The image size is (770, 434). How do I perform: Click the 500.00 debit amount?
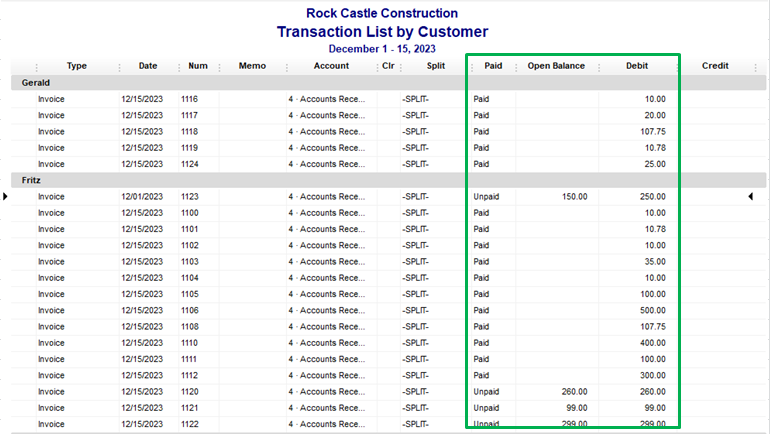point(653,310)
